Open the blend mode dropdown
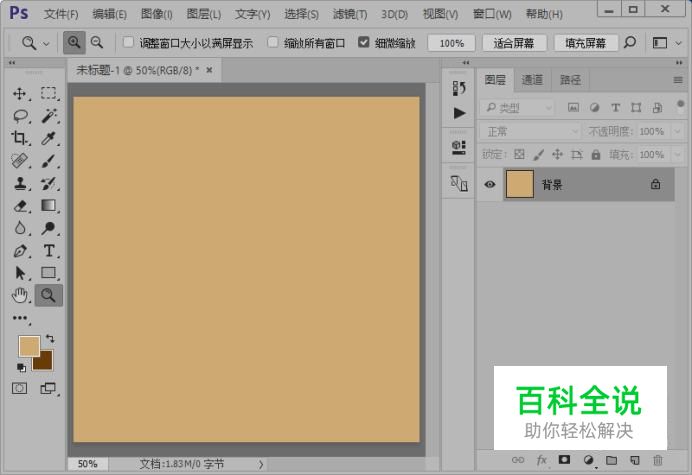The height and width of the screenshot is (475, 692). 530,132
